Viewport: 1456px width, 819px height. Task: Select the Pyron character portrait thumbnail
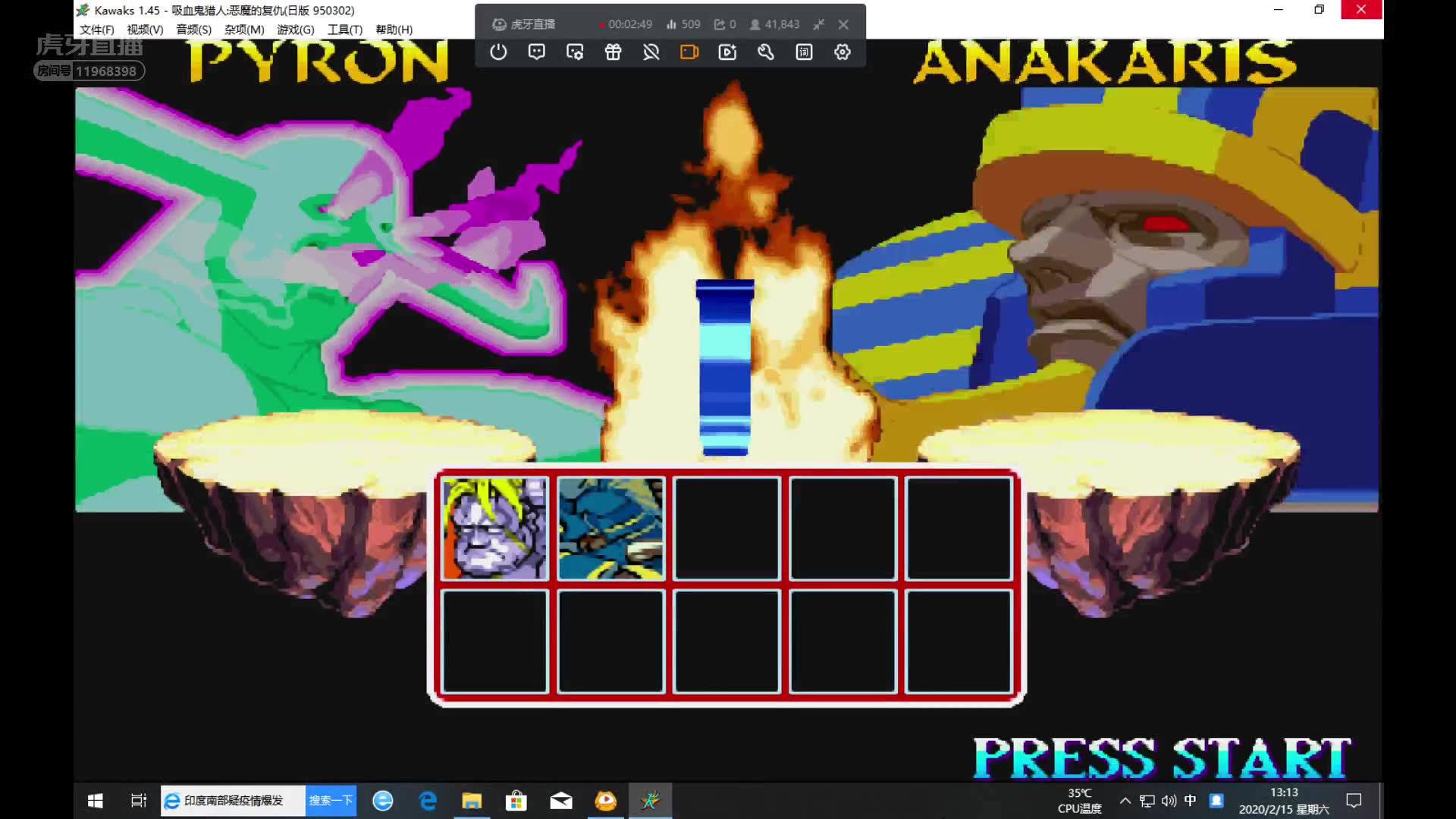[x=494, y=529]
